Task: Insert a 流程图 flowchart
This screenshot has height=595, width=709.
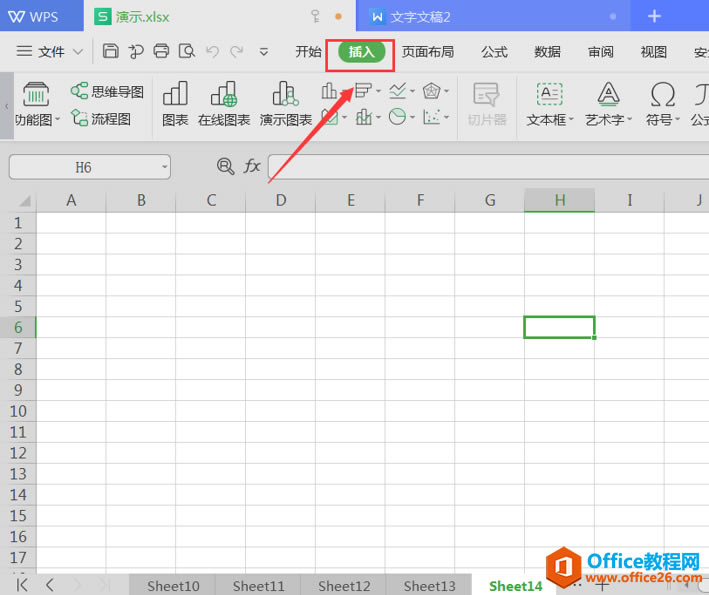Action: coord(101,119)
